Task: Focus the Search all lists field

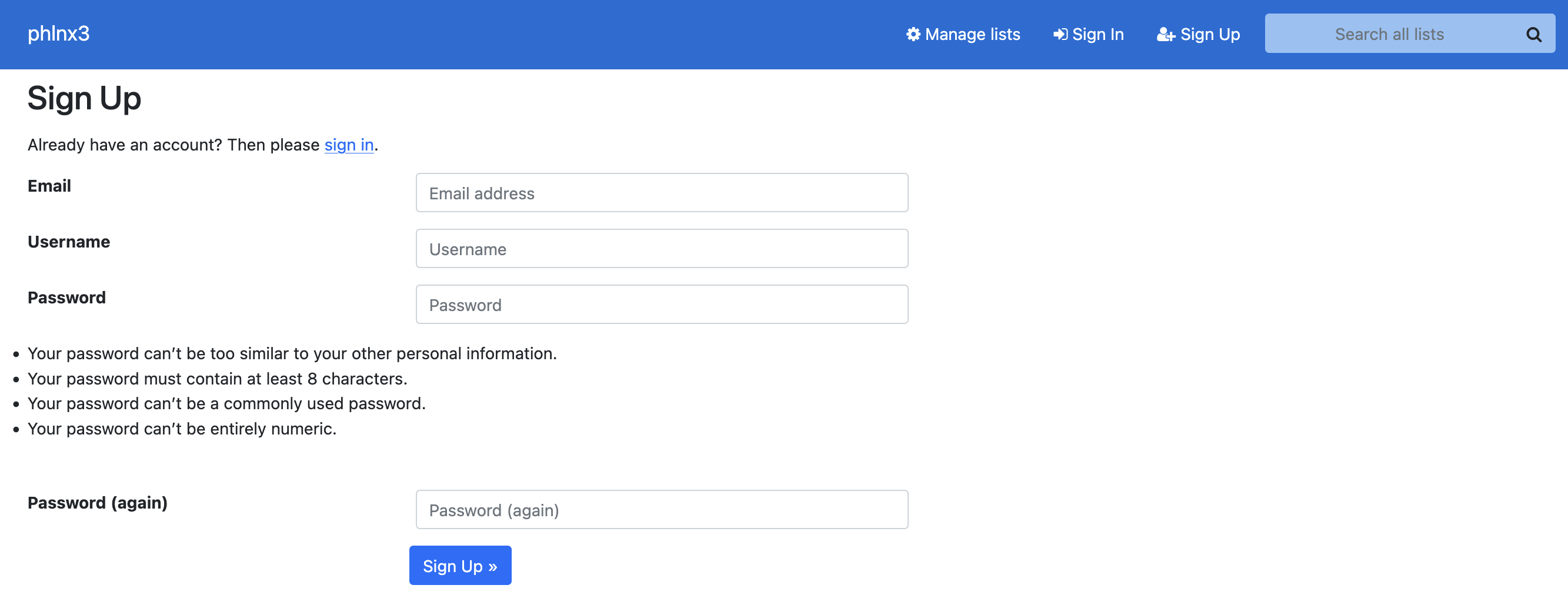Action: (x=1389, y=34)
